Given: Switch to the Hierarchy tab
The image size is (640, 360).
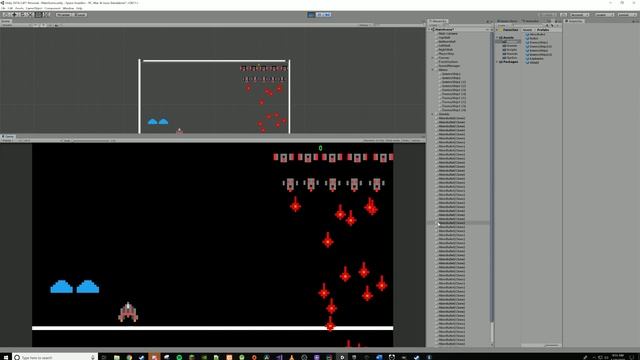Looking at the screenshot, I should (x=438, y=21).
